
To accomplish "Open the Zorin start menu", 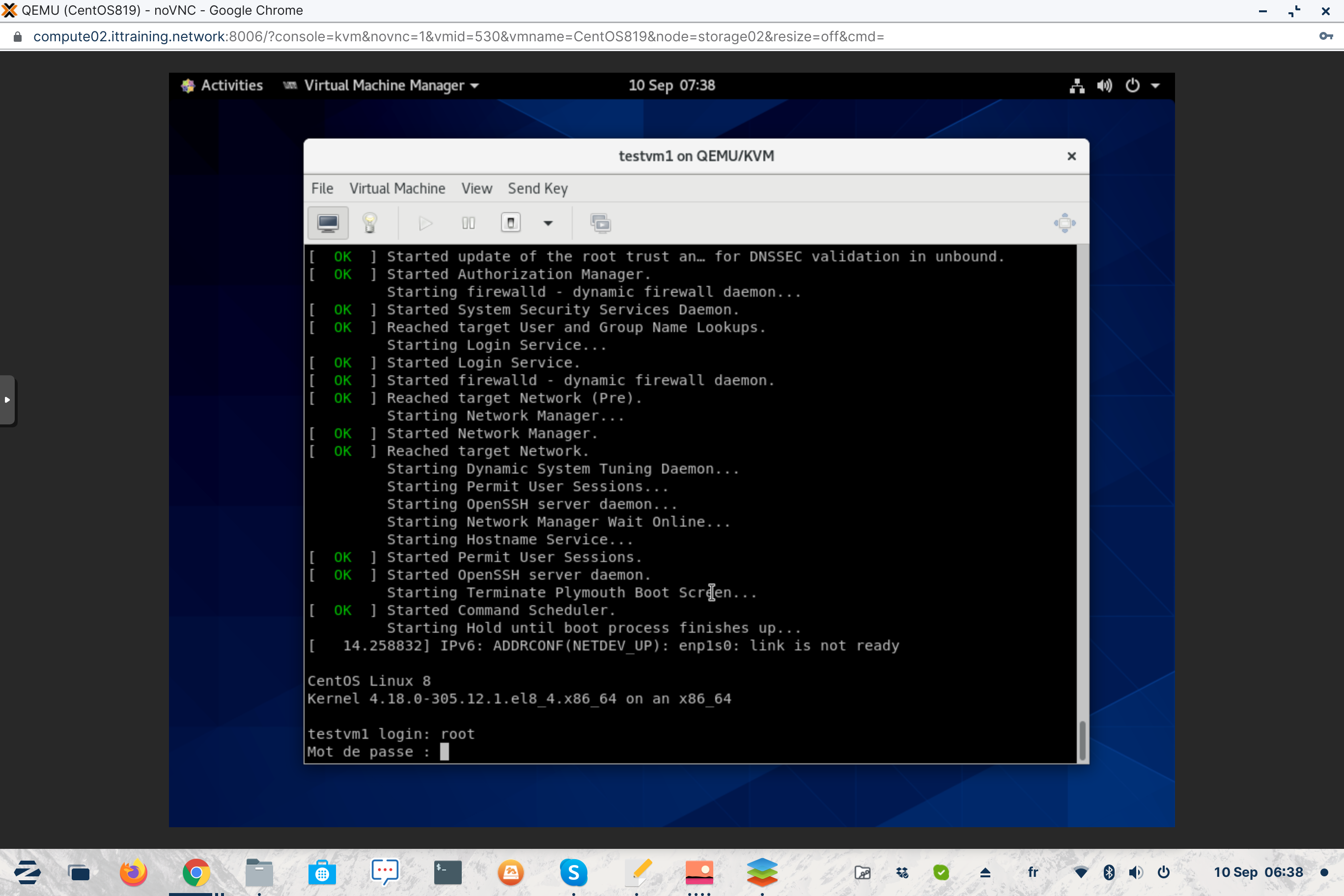I will 27,872.
